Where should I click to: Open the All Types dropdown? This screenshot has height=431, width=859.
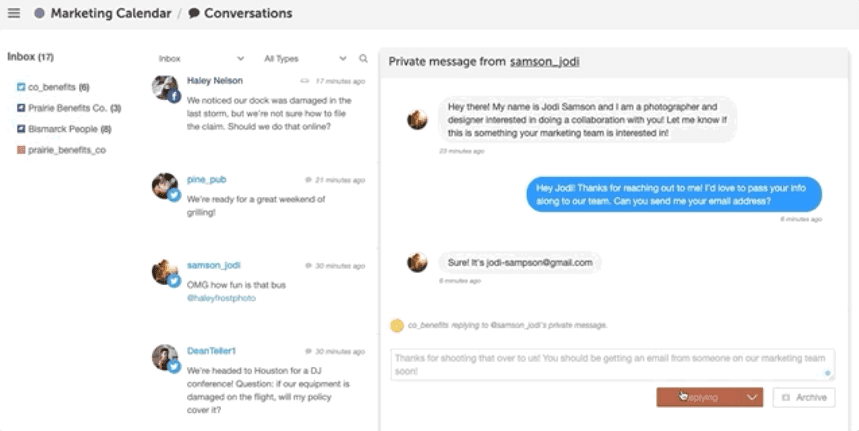coord(305,59)
